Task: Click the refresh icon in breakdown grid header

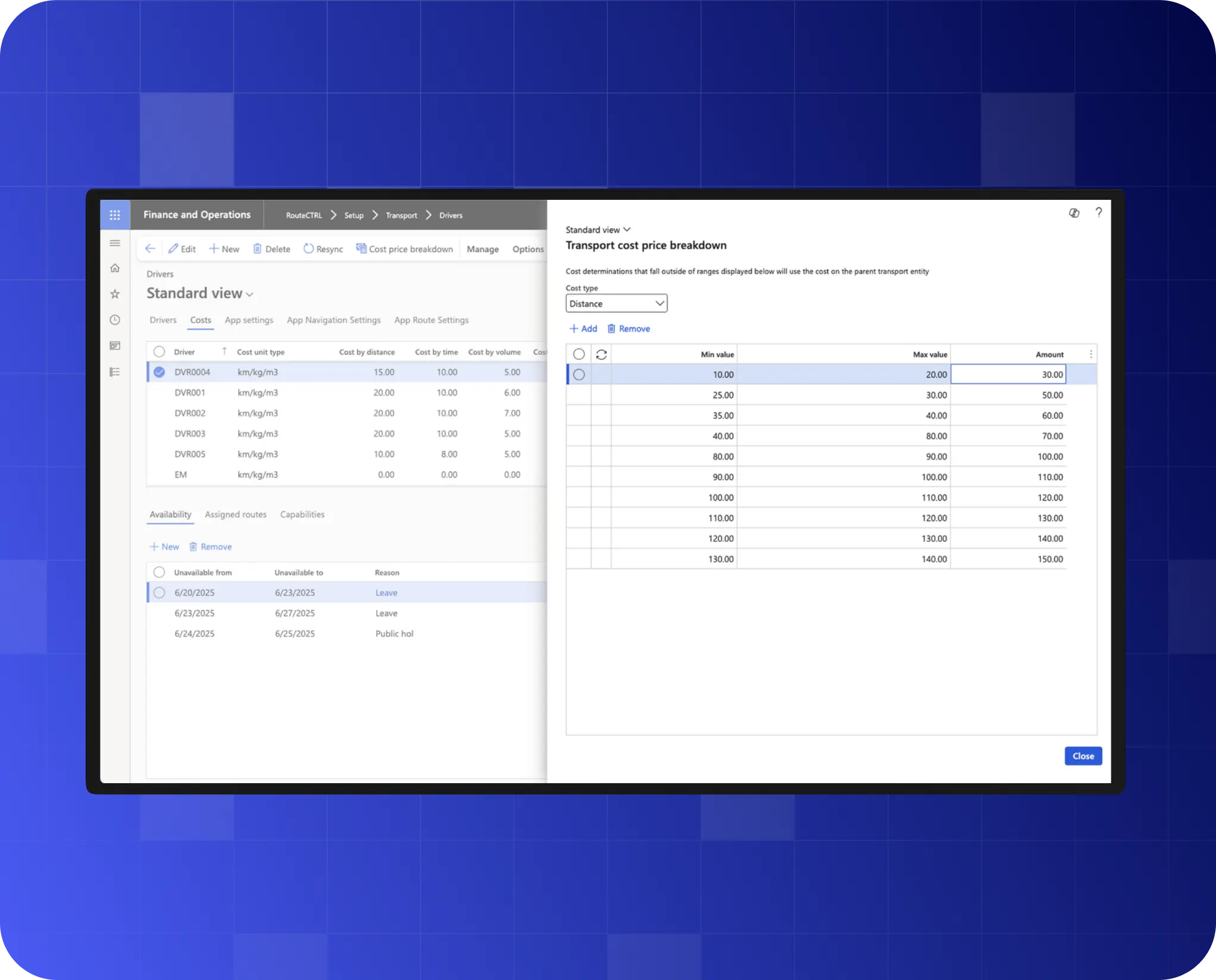Action: (x=601, y=354)
